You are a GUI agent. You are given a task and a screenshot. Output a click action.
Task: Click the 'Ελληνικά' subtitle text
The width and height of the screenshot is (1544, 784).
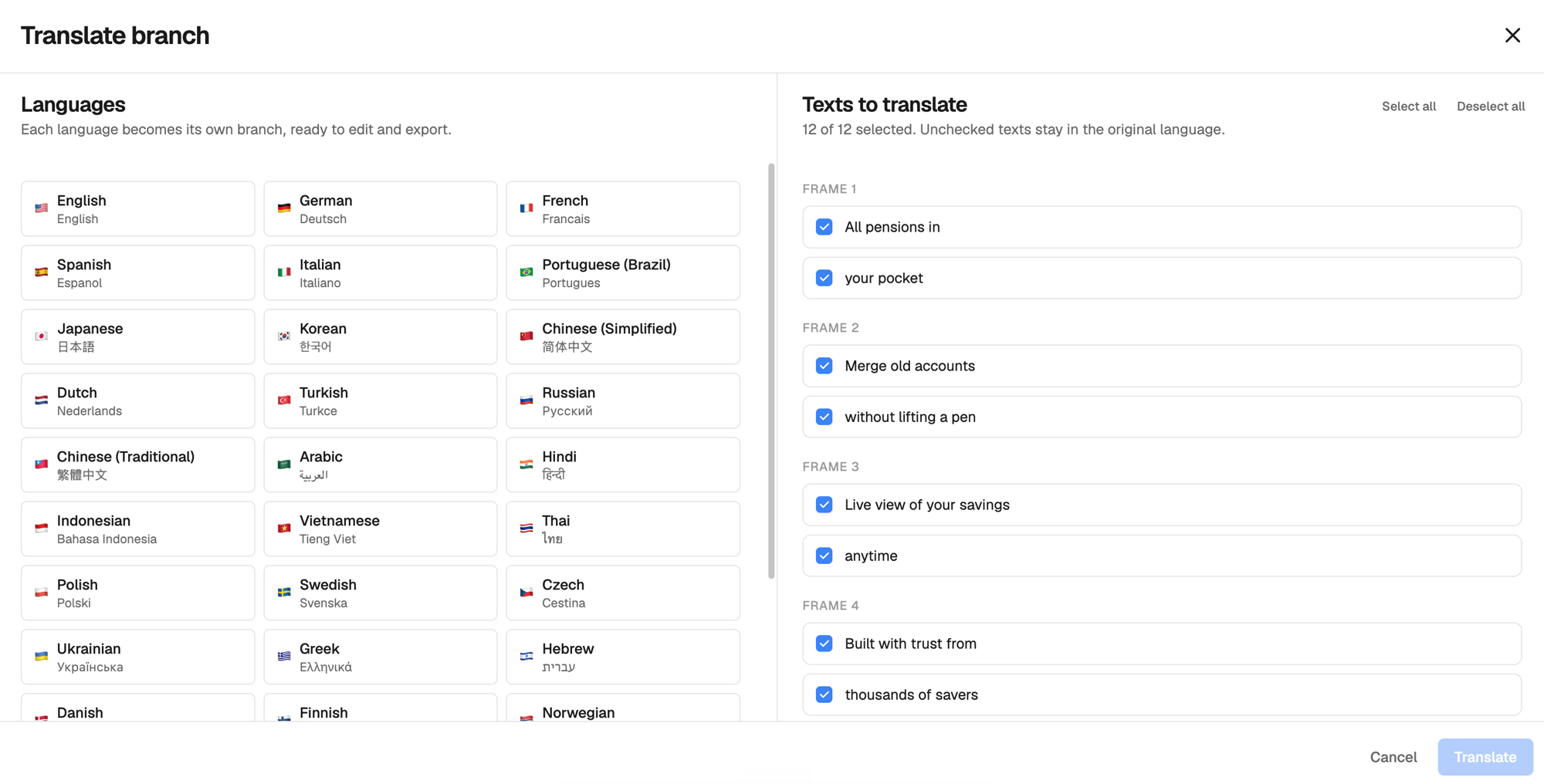point(326,667)
